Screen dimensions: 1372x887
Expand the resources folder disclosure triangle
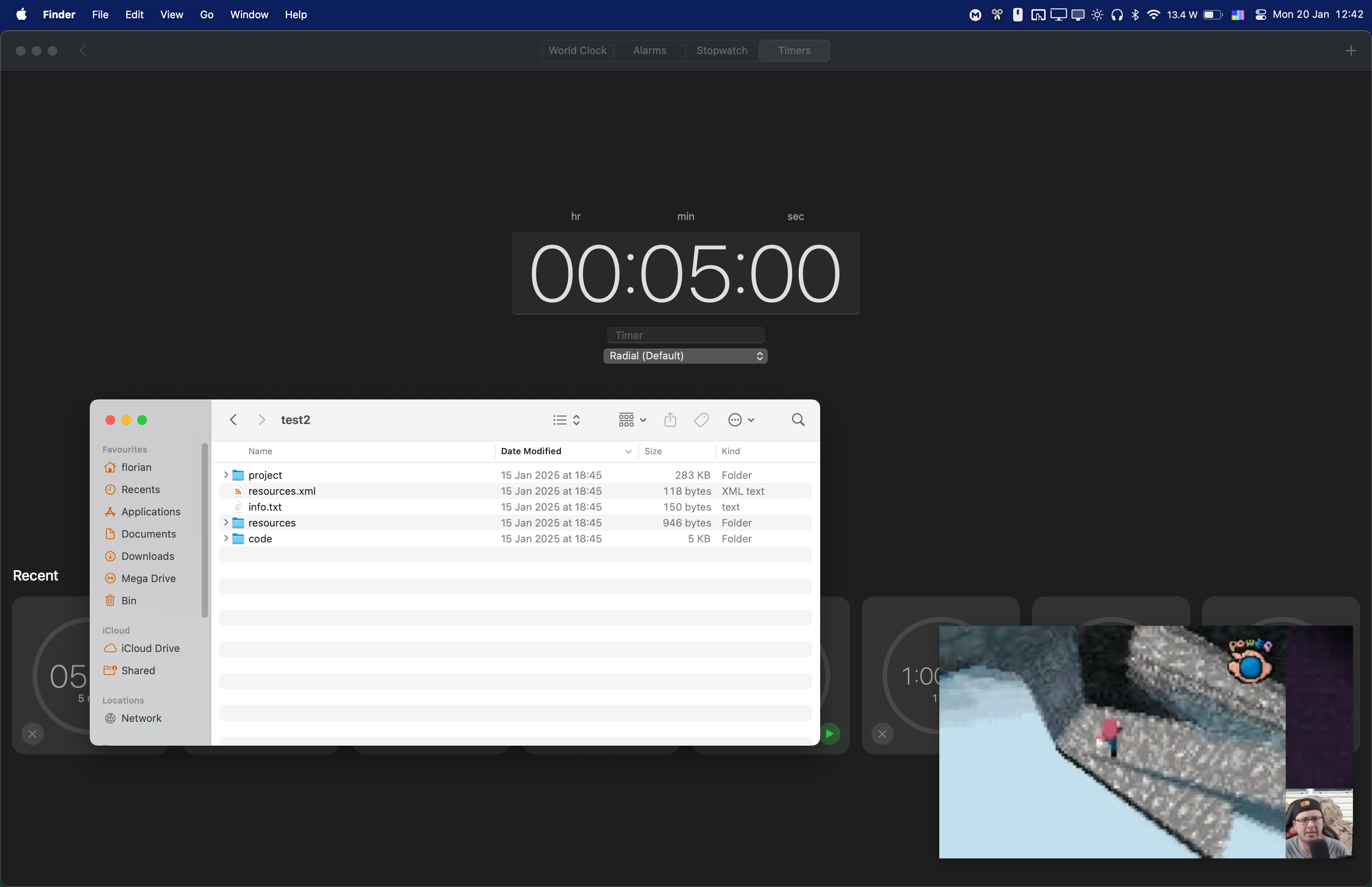pyautogui.click(x=226, y=523)
